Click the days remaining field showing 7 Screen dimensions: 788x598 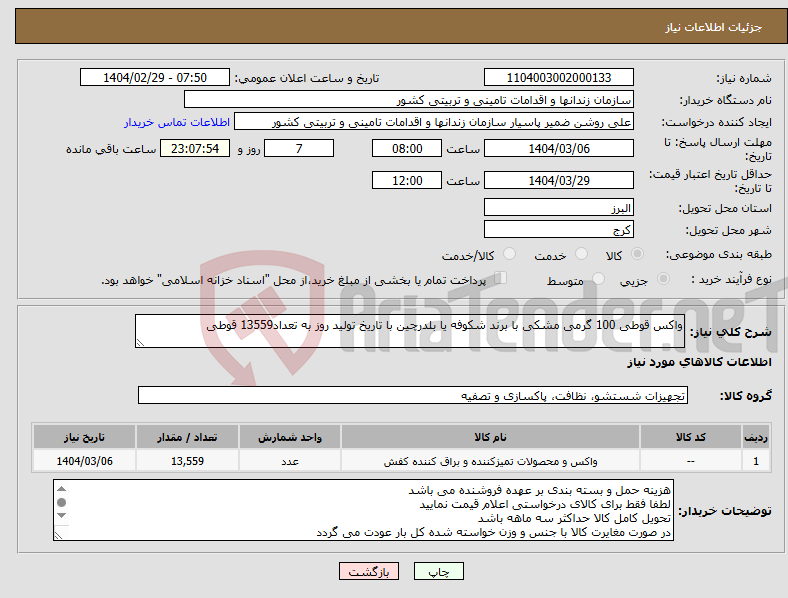(x=299, y=148)
